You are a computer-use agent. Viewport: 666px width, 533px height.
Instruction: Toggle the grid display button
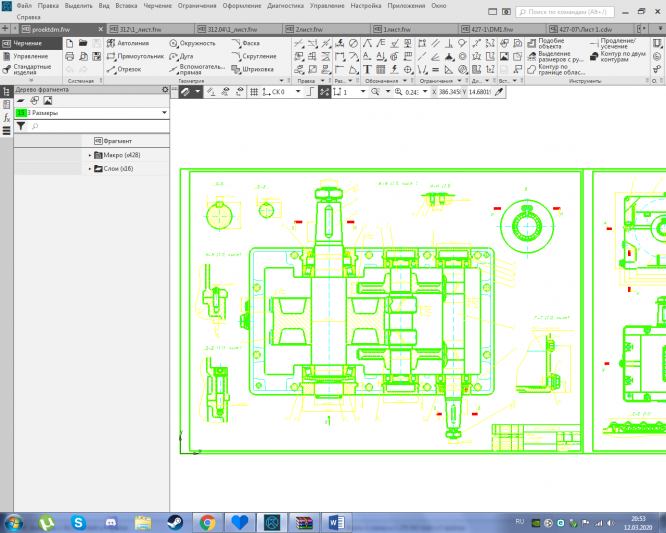[x=253, y=91]
